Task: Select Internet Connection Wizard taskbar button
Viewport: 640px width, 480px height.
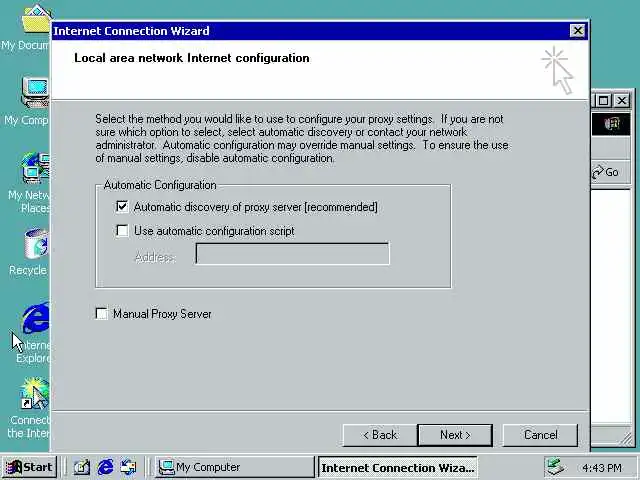Action: 398,467
